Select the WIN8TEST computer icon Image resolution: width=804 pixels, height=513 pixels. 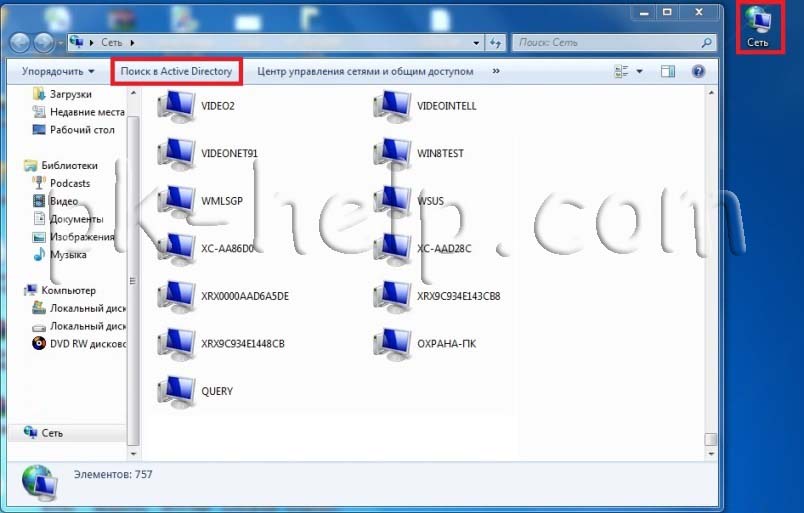point(396,153)
